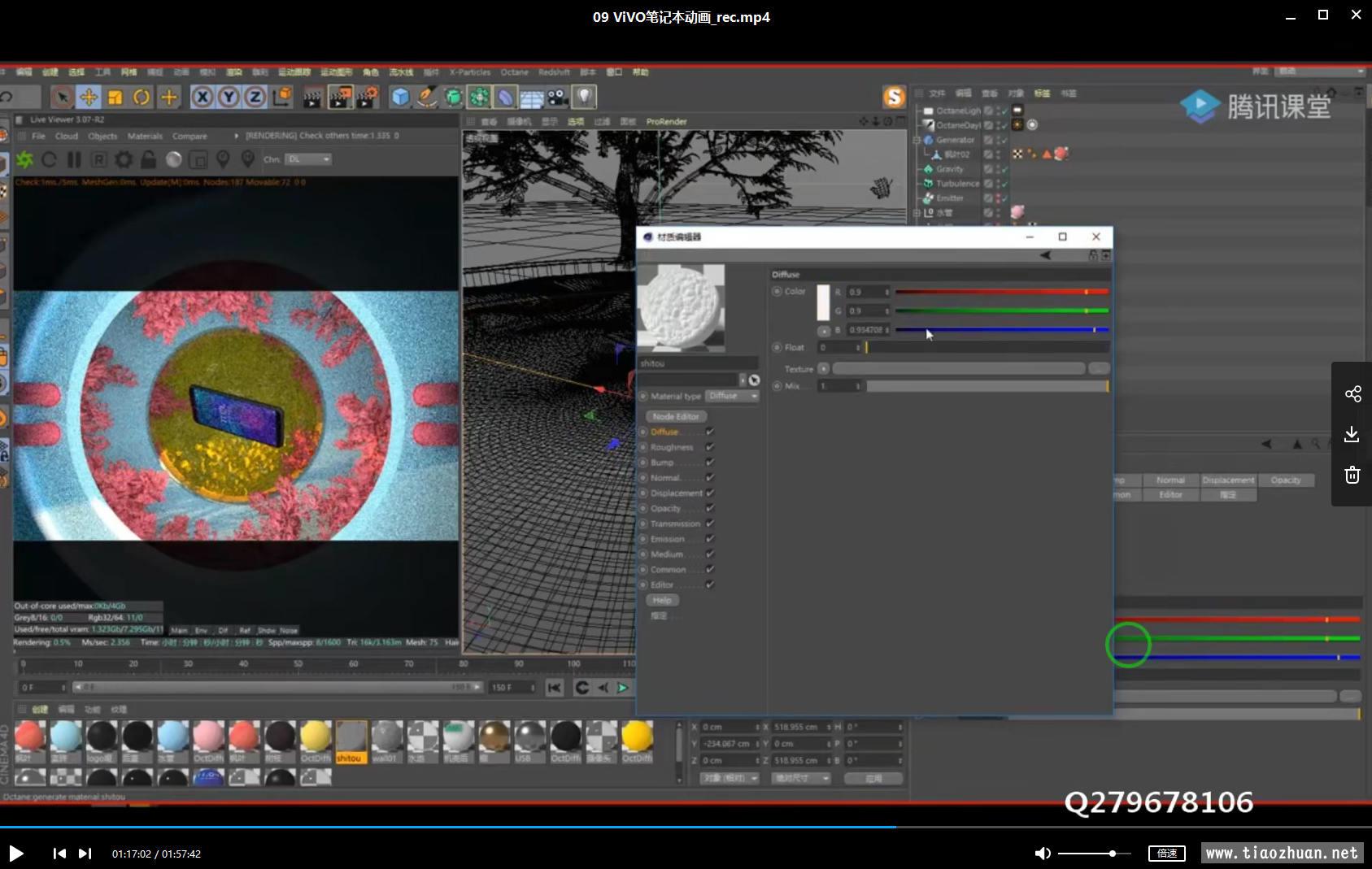The width and height of the screenshot is (1372, 869).
Task: Click the focus picker pin icon
Action: point(223,159)
